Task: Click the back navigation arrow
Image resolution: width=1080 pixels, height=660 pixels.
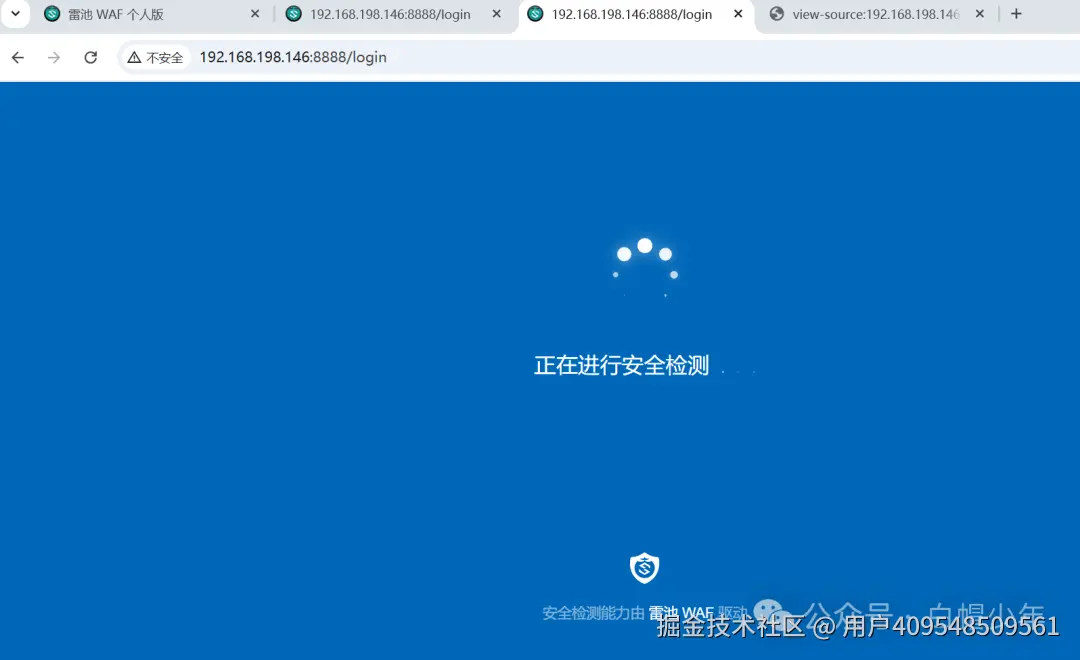Action: 17,57
